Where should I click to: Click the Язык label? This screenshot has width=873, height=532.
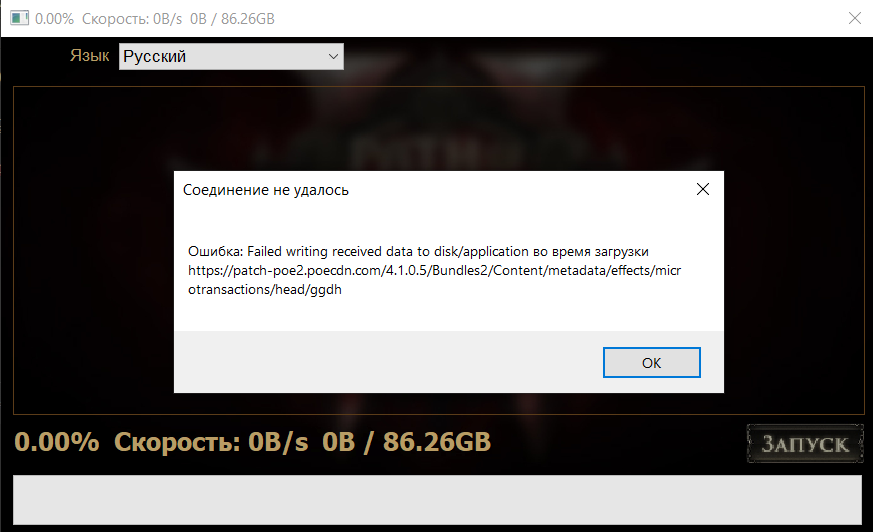(x=89, y=56)
